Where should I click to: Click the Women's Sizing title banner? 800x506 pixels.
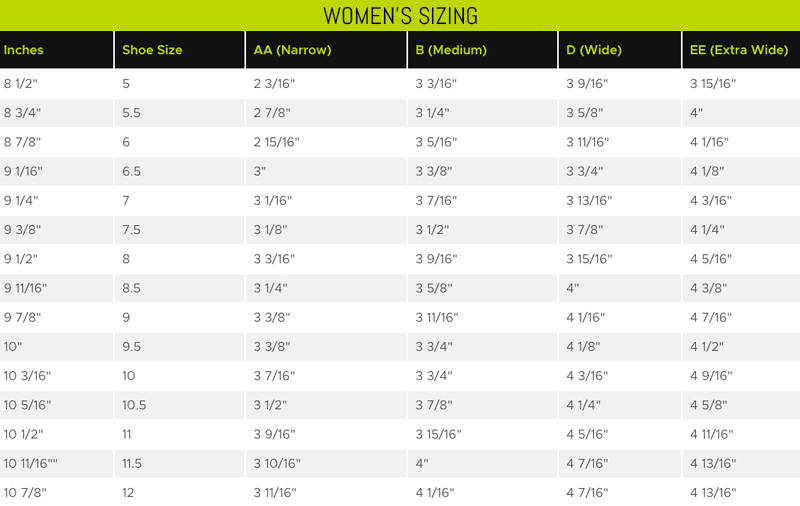[400, 15]
